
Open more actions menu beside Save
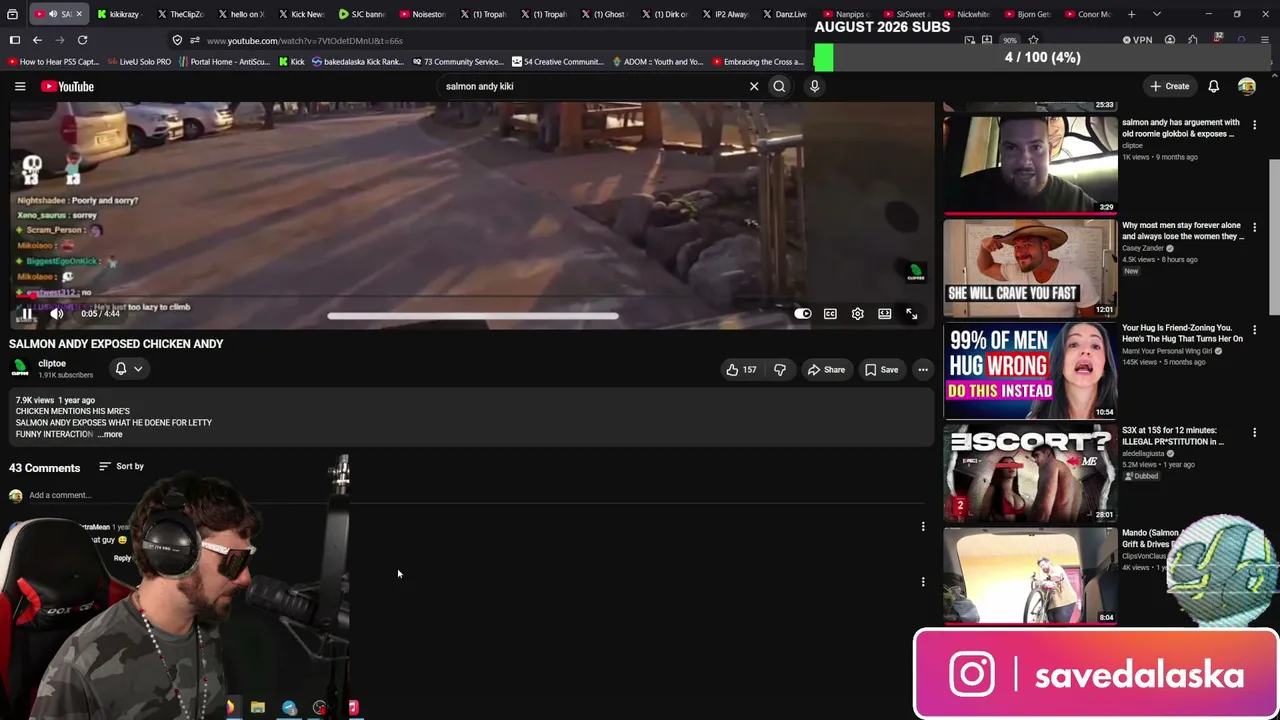(x=923, y=370)
